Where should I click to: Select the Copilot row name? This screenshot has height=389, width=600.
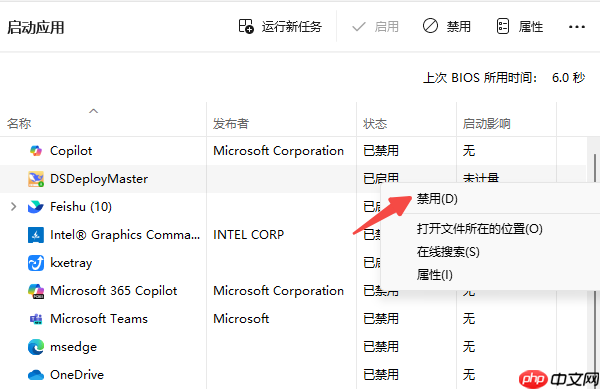click(71, 151)
